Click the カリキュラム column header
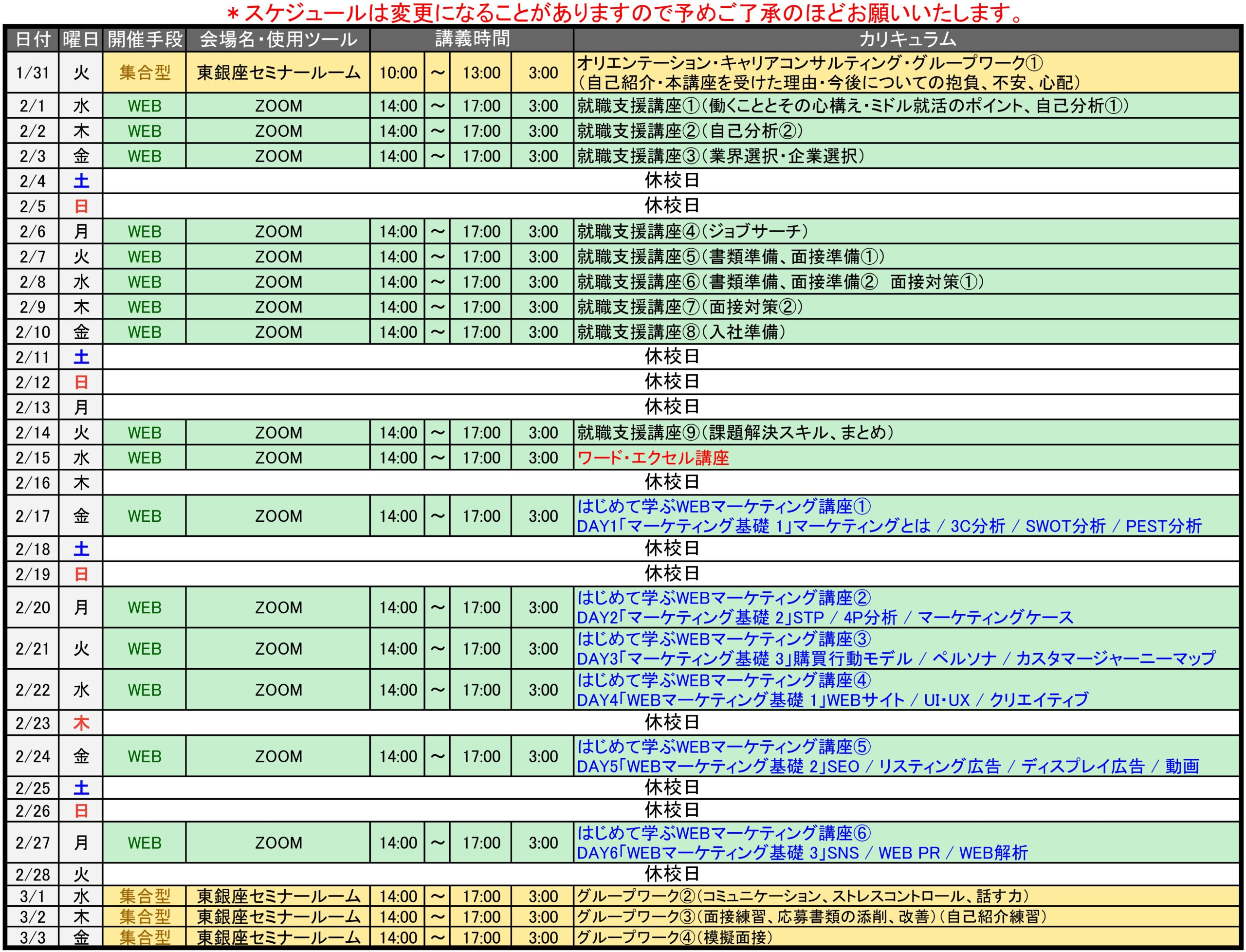 coord(907,39)
